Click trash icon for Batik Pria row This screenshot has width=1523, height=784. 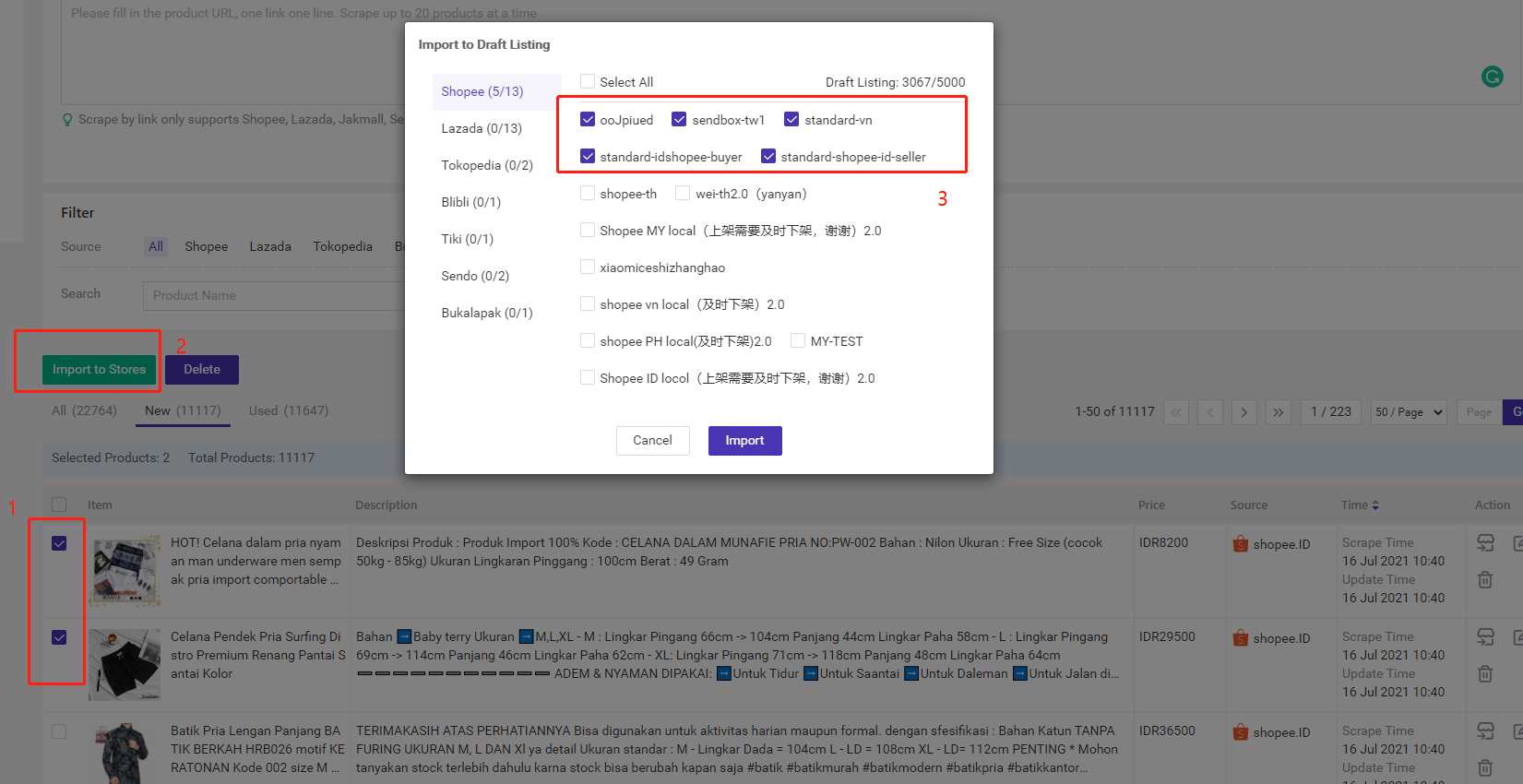pos(1485,768)
